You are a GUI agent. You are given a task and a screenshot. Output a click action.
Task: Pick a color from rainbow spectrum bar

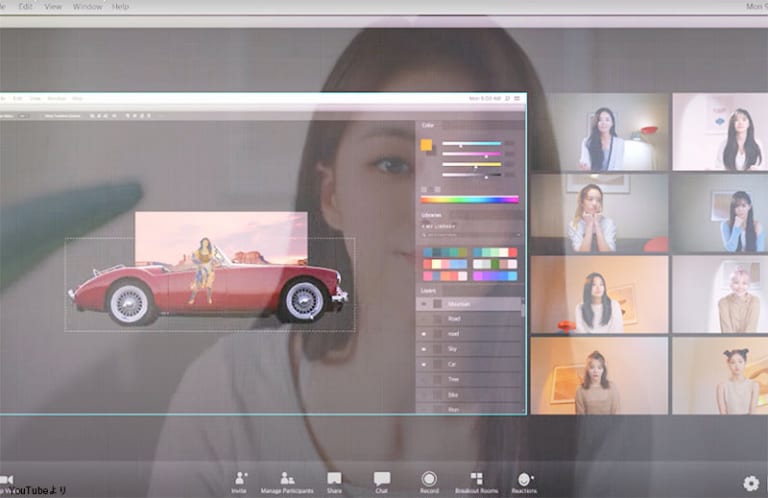coord(469,199)
